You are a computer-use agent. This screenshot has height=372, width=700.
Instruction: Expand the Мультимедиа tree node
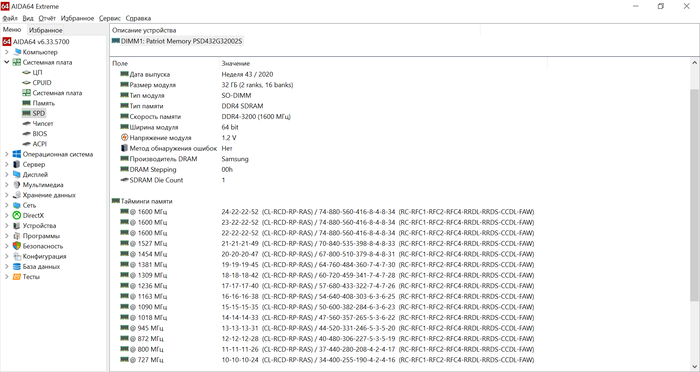pyautogui.click(x=6, y=185)
